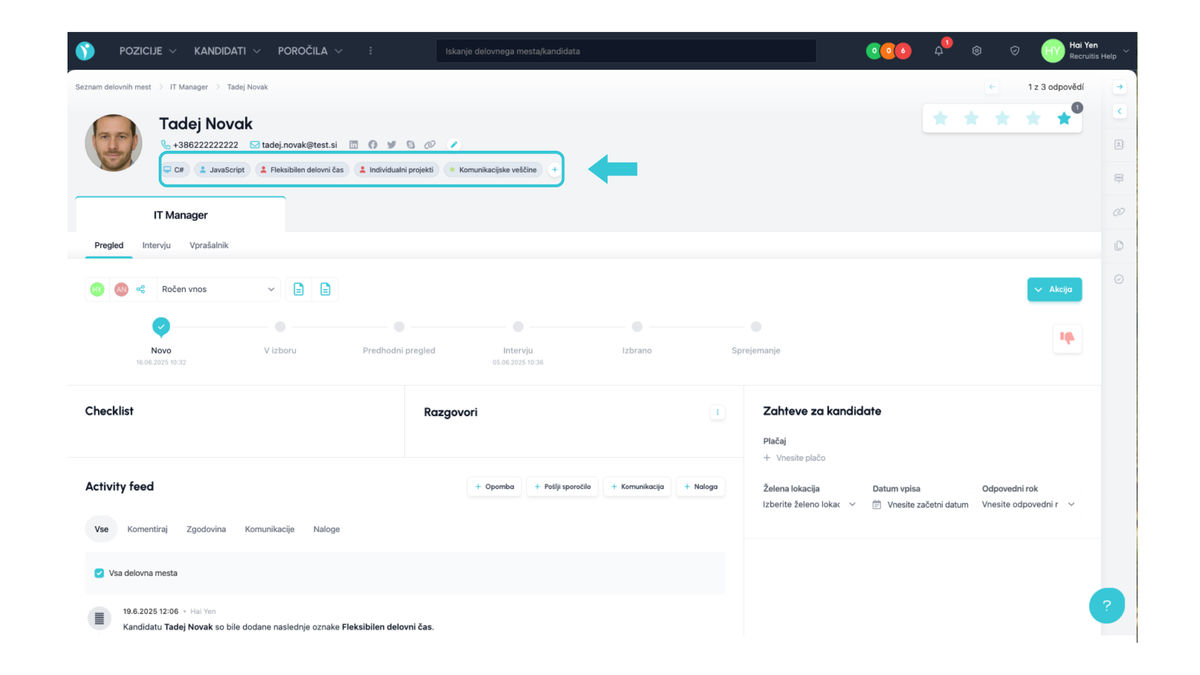Open the settings gear icon
Image resolution: width=1200 pixels, height=675 pixels.
tap(977, 51)
